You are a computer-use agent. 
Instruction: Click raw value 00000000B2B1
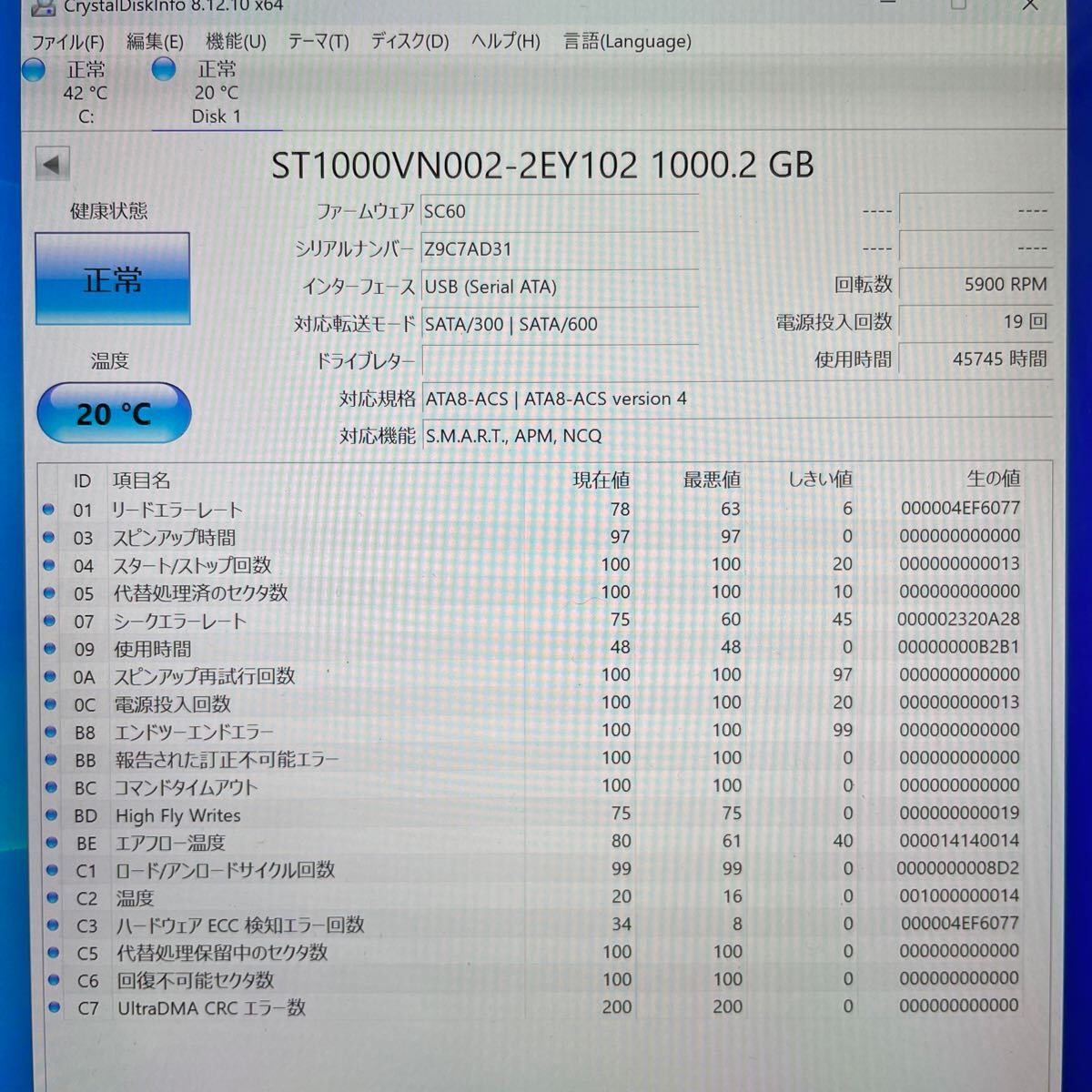(958, 647)
